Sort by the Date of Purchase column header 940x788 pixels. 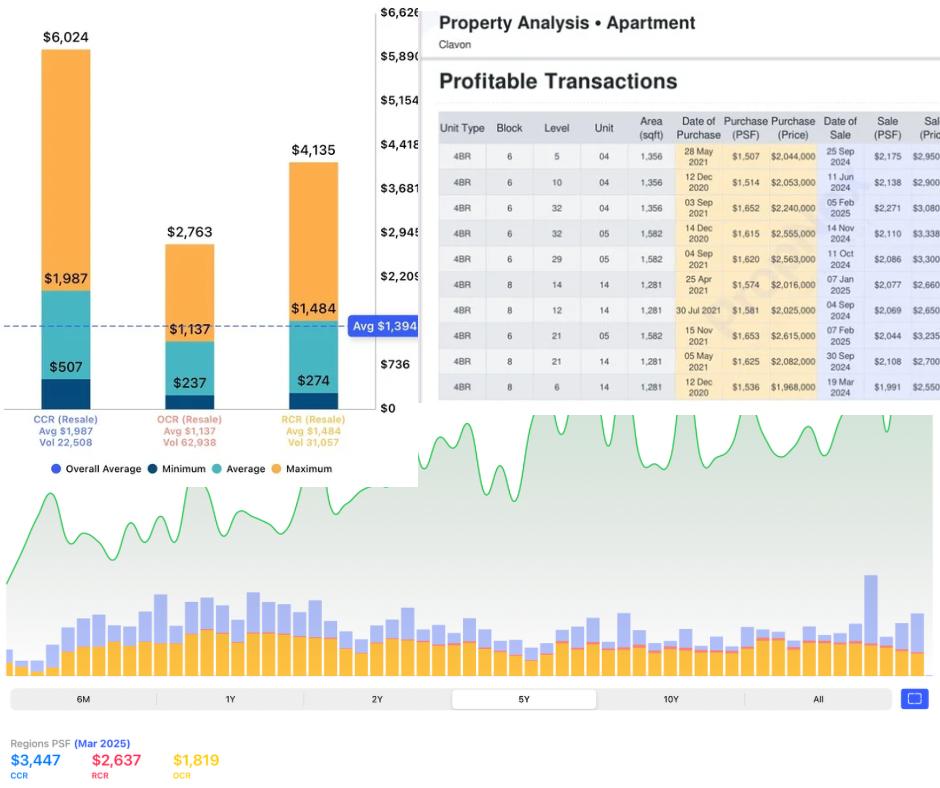pyautogui.click(x=698, y=128)
